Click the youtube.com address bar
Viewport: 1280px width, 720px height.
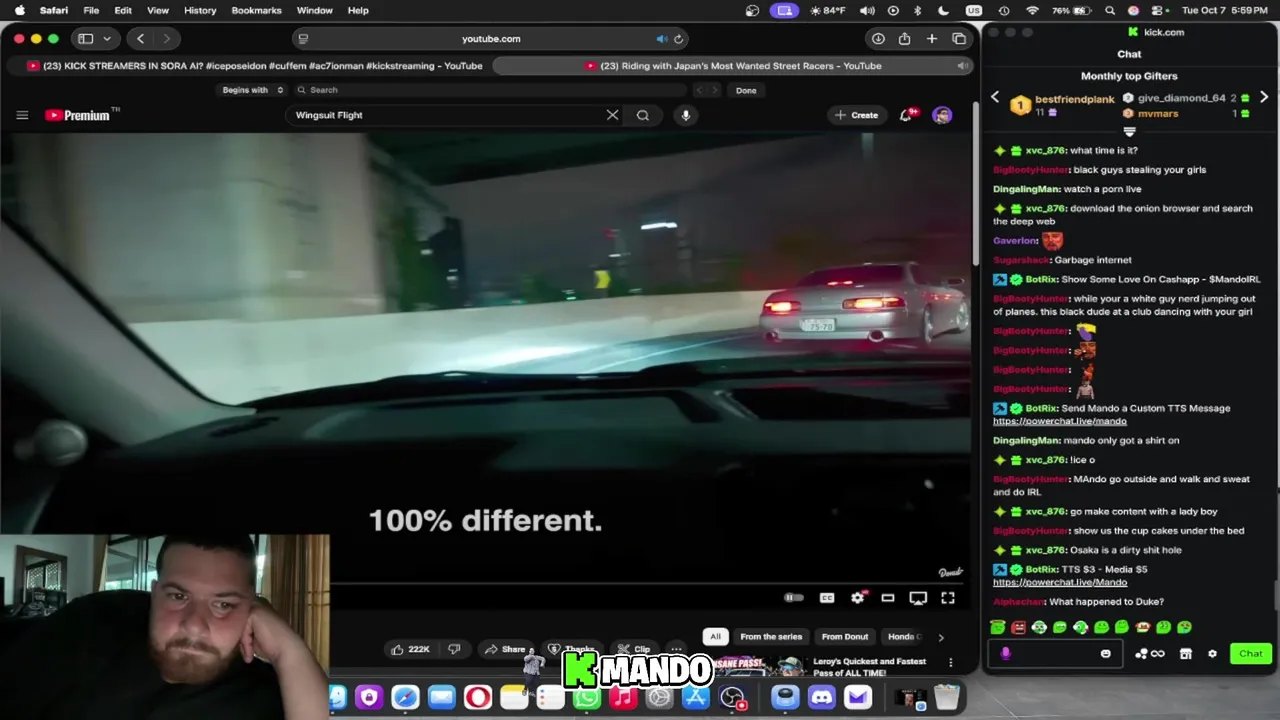click(x=491, y=39)
